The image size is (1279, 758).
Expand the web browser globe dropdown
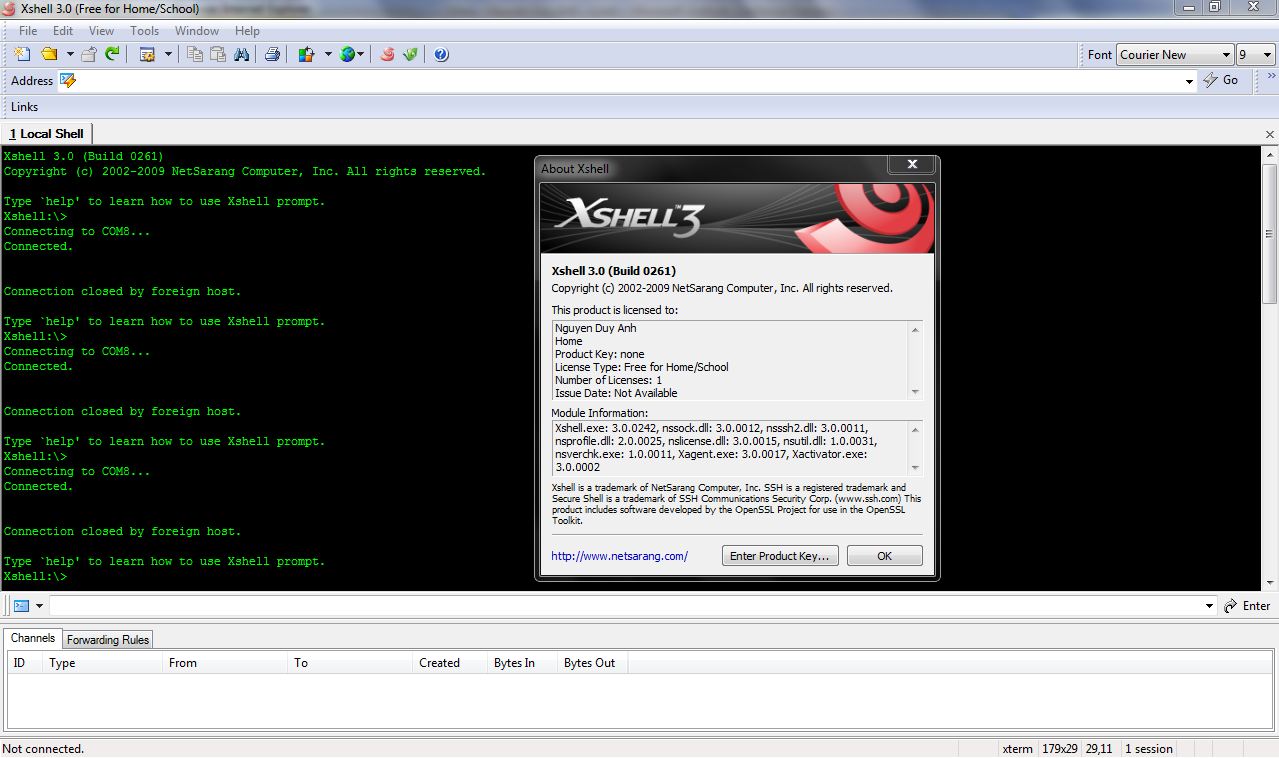(361, 54)
